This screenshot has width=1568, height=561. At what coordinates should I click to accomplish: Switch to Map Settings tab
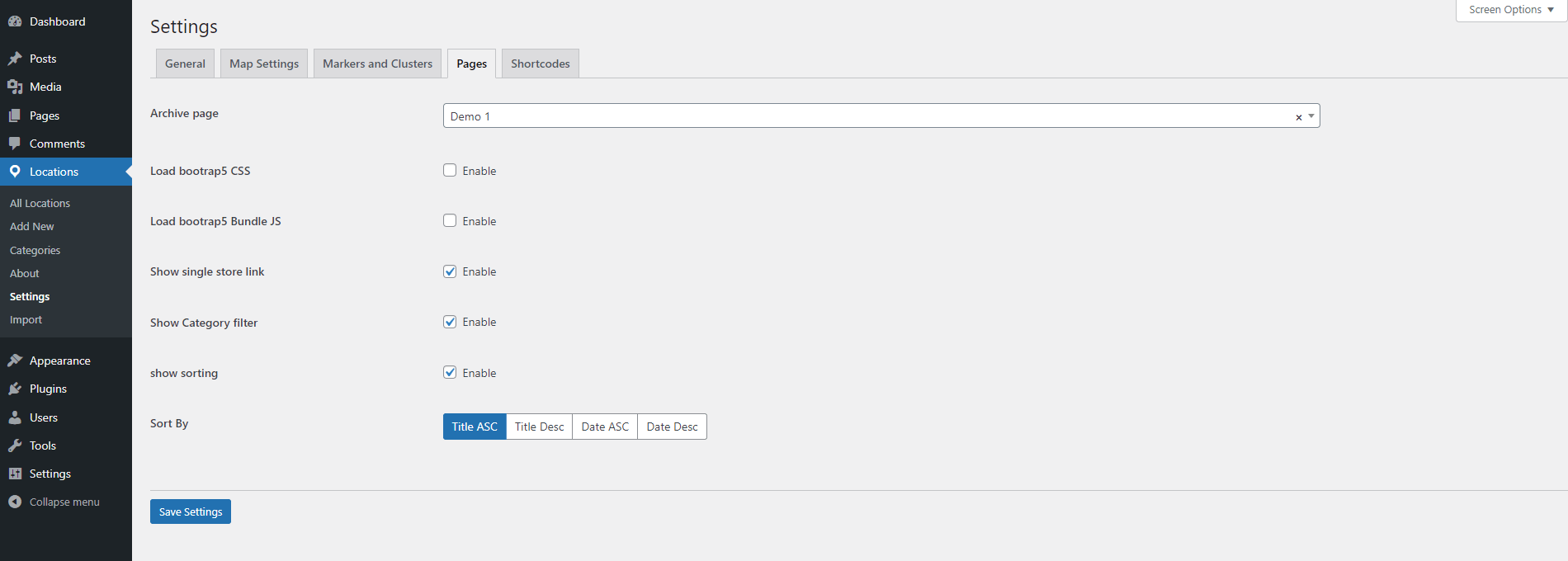point(264,64)
